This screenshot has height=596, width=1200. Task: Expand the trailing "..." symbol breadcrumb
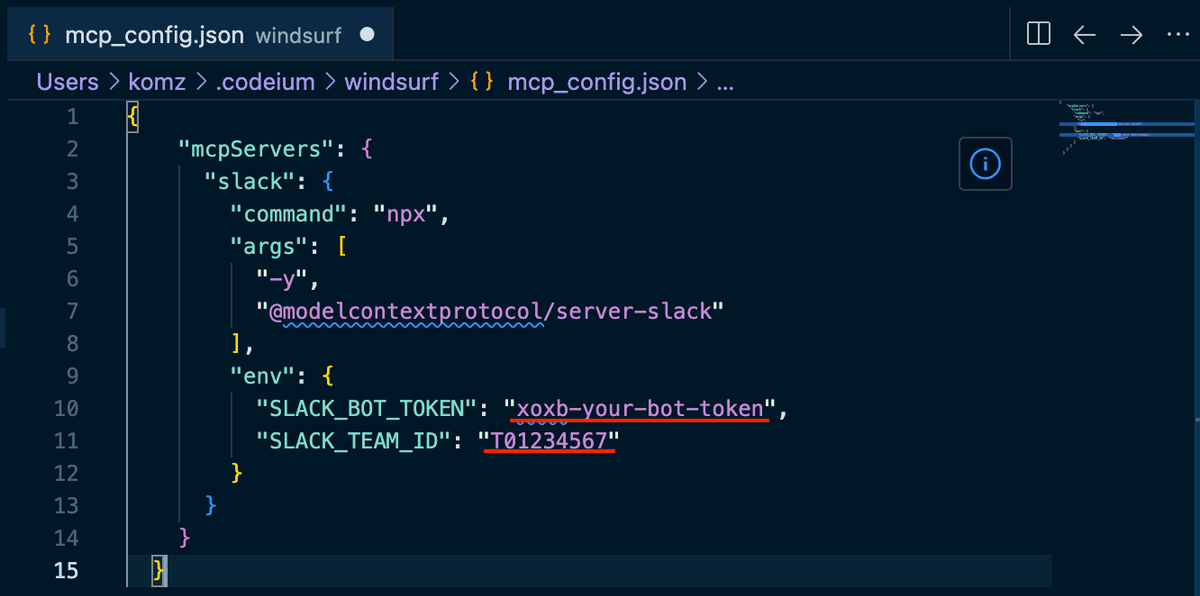728,81
